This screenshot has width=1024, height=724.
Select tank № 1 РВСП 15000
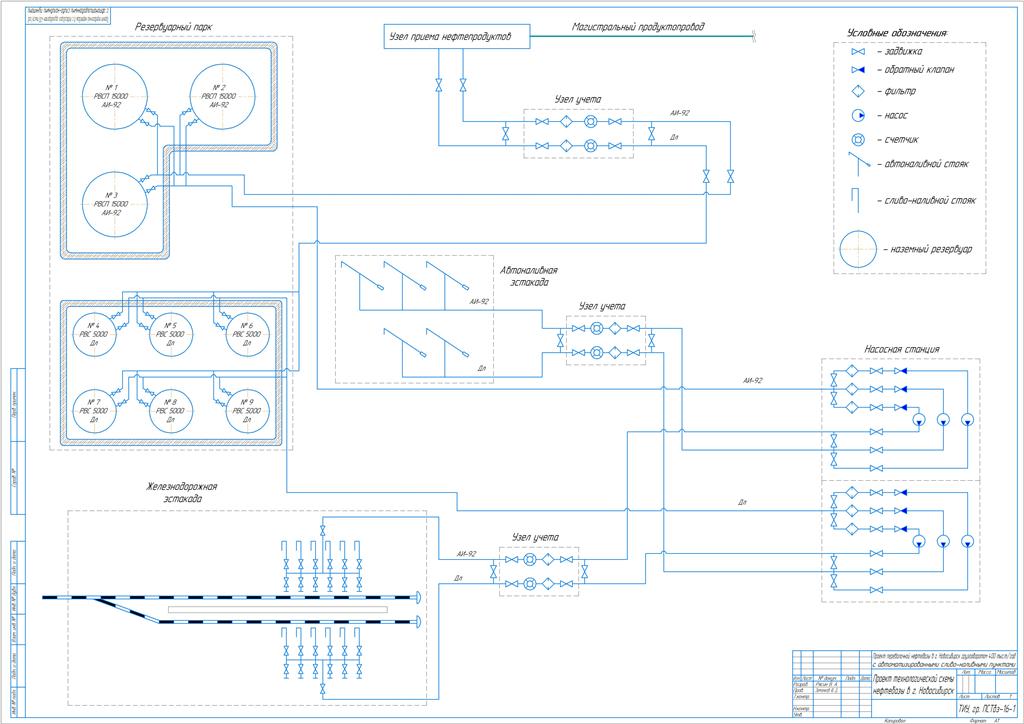[115, 96]
